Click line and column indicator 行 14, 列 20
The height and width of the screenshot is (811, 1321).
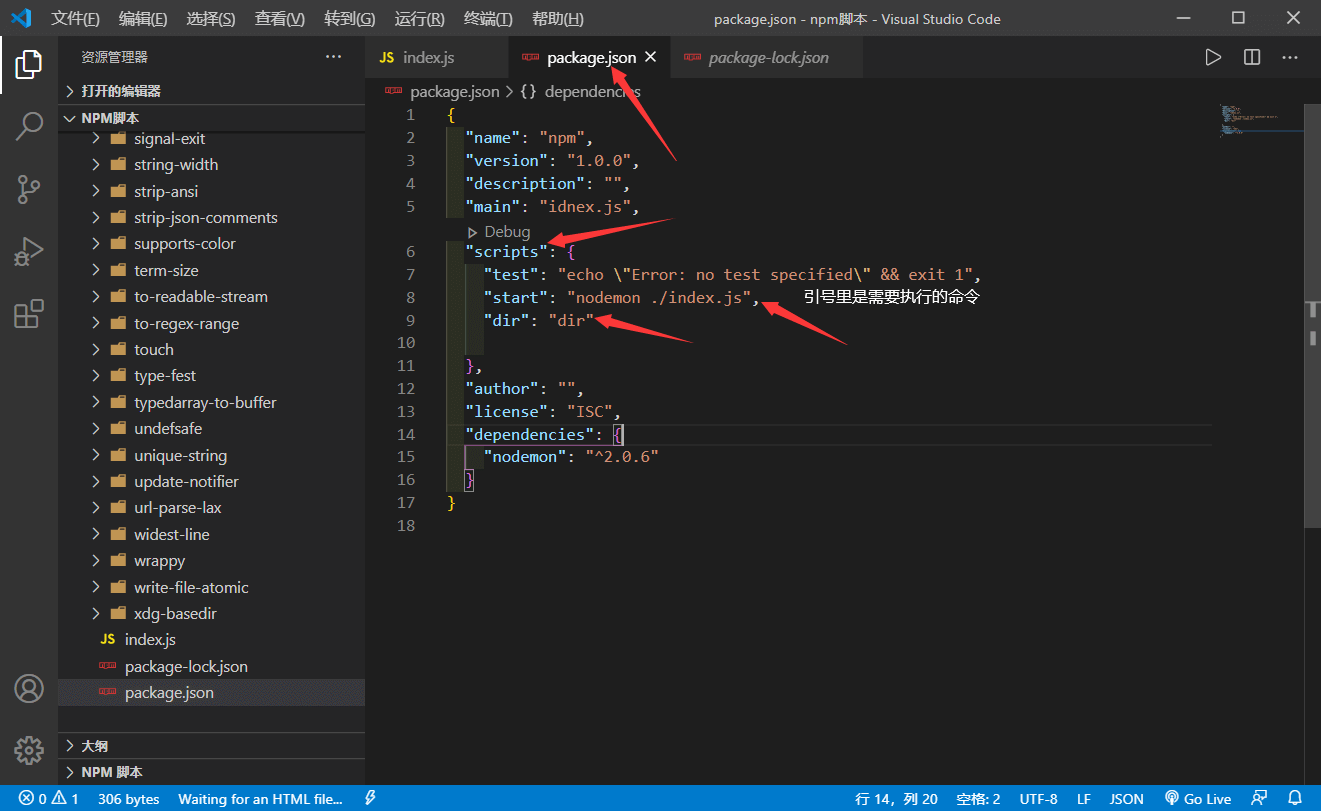pos(896,799)
